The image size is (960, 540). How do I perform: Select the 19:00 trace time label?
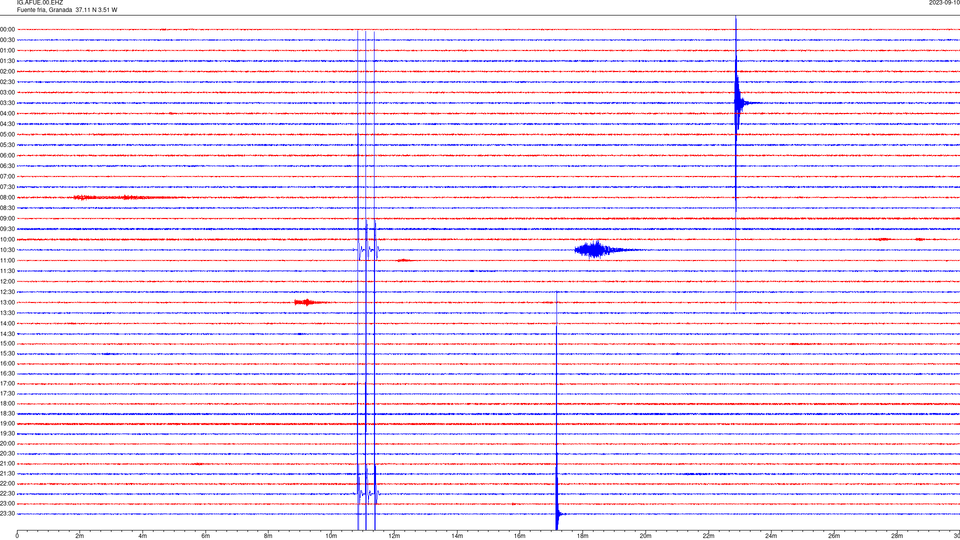[7, 424]
